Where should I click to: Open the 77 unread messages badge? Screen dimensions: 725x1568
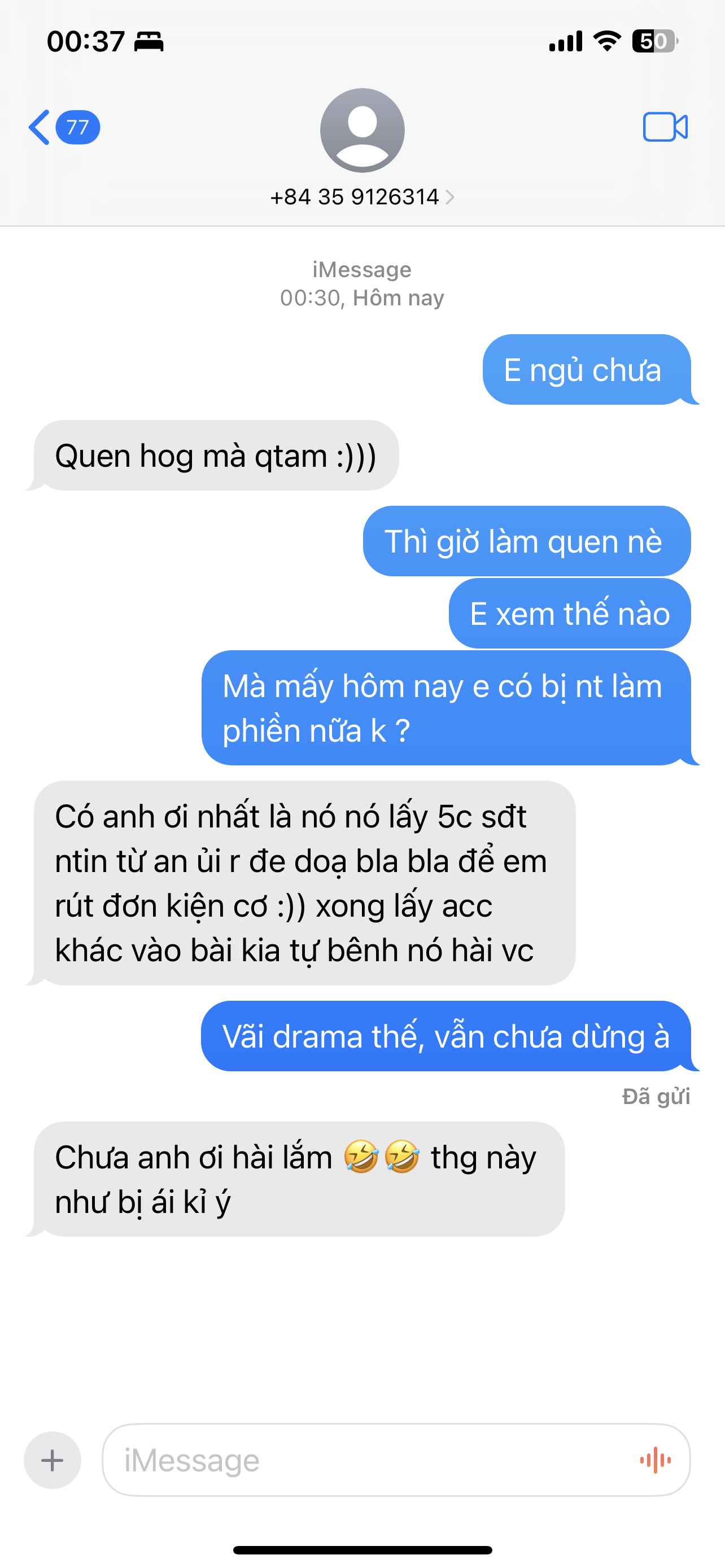click(78, 127)
